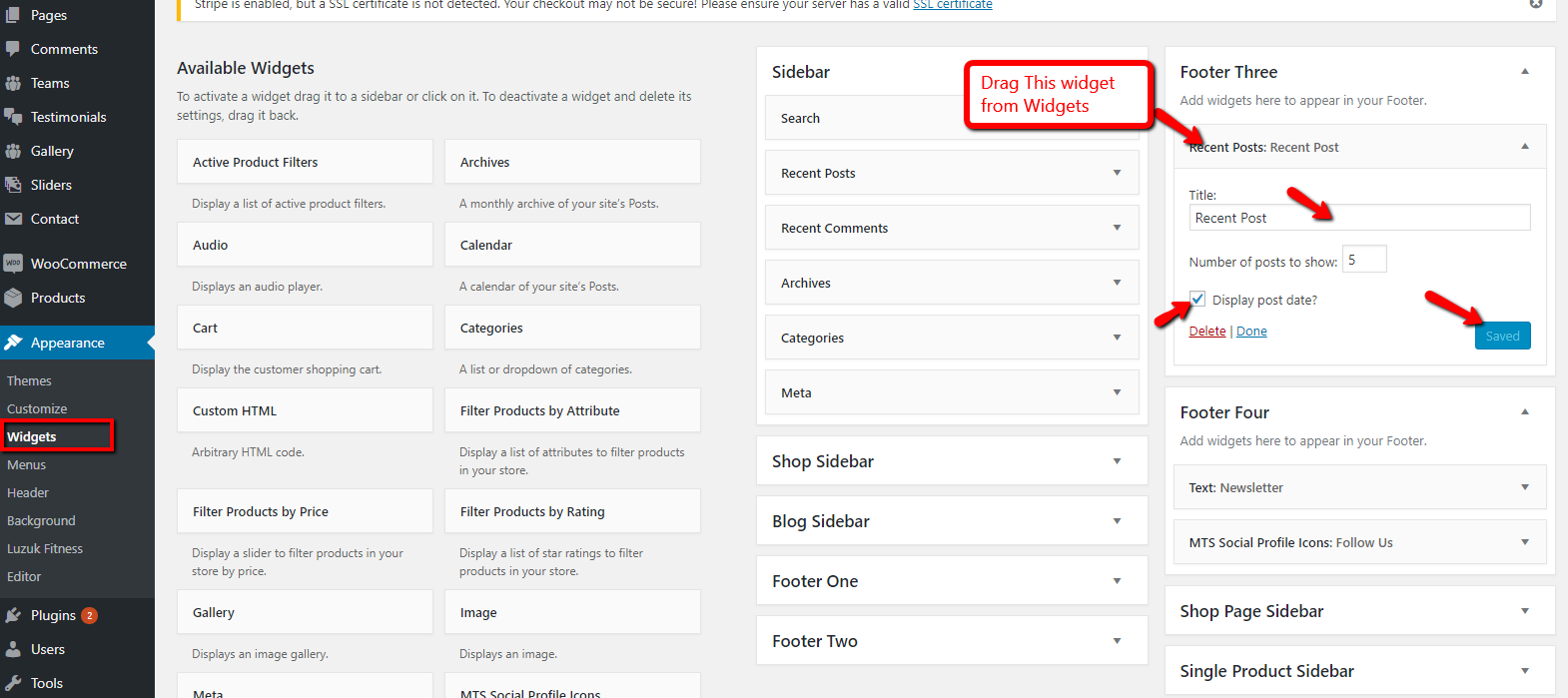Click the Products box icon
This screenshot has height=698, width=1568.
[13, 298]
